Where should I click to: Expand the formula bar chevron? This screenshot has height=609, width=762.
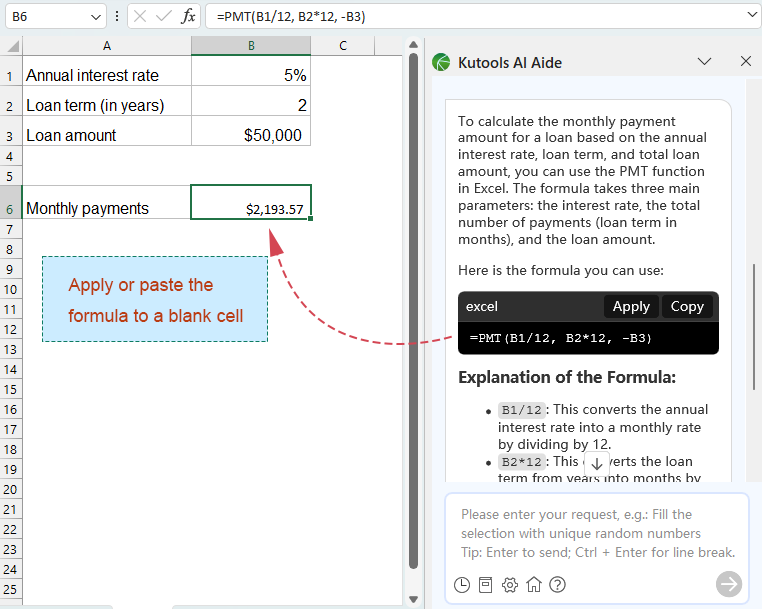[x=752, y=15]
